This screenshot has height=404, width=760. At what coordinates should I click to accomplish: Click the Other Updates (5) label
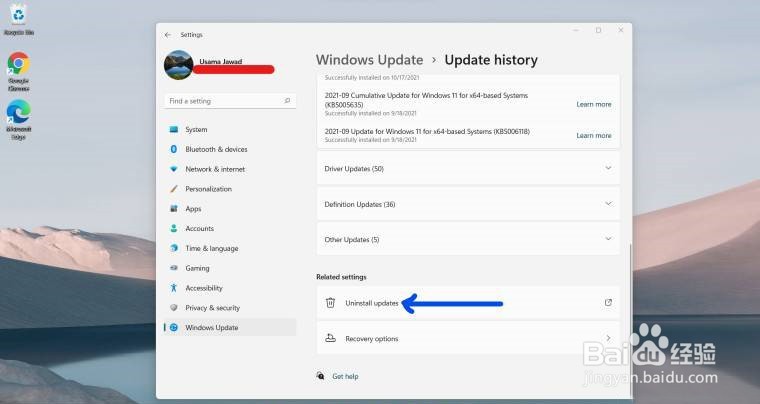click(352, 240)
